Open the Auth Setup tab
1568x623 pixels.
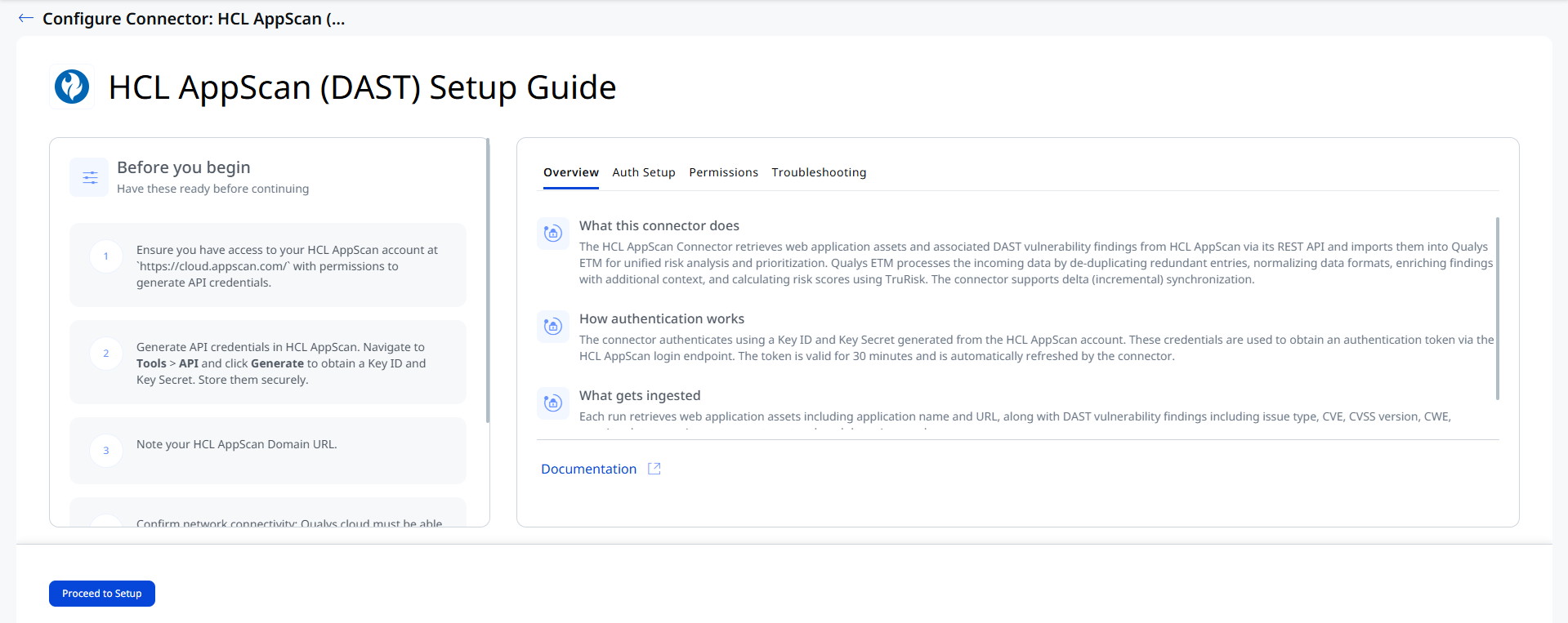(x=644, y=172)
